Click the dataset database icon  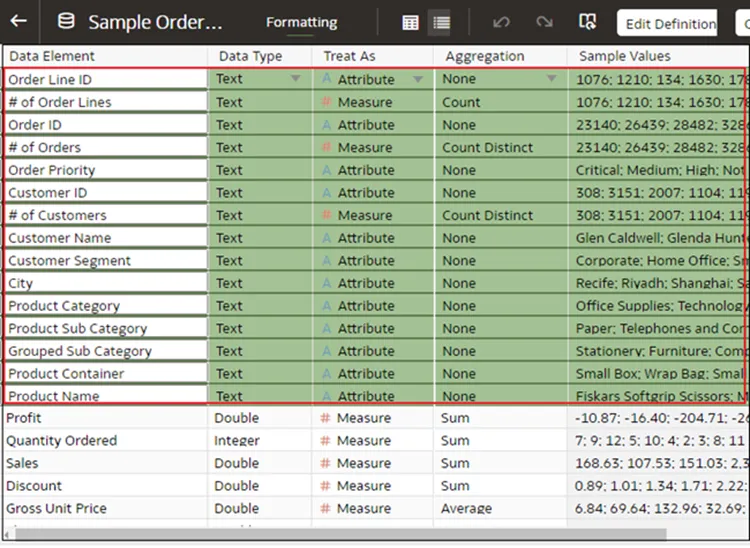pyautogui.click(x=66, y=22)
